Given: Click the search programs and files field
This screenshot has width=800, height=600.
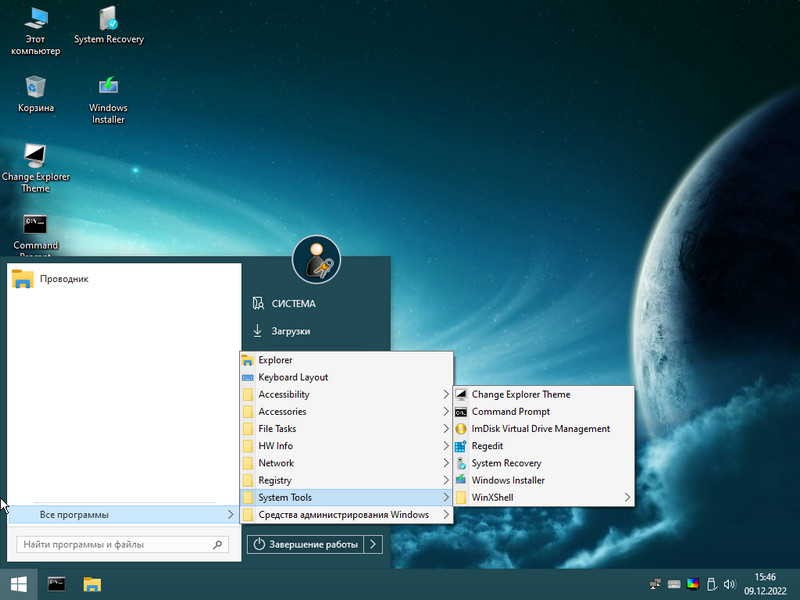Looking at the screenshot, I should (122, 544).
